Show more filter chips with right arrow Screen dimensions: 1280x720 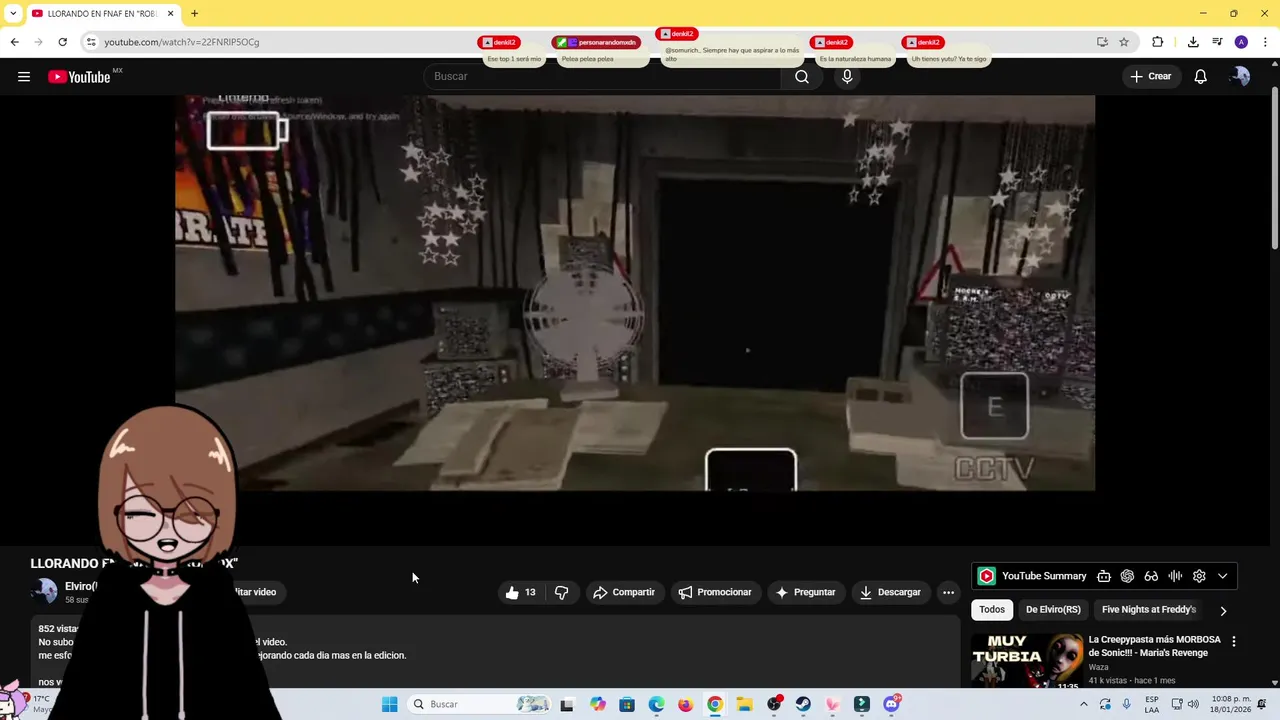coord(1222,610)
